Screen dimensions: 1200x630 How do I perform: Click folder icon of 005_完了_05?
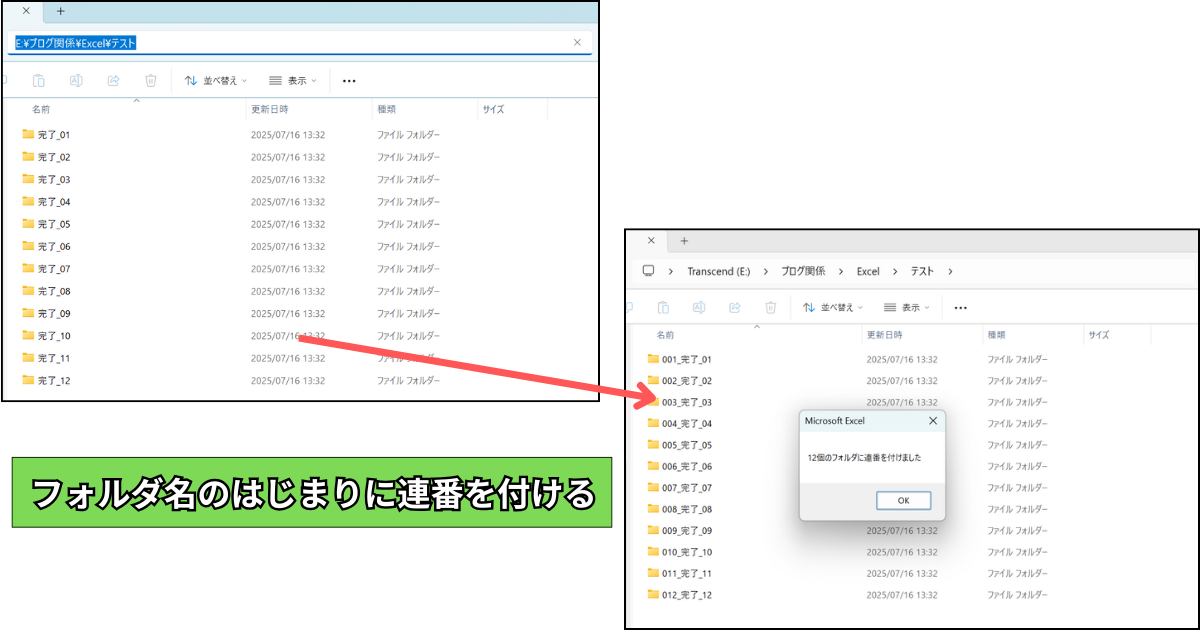653,445
